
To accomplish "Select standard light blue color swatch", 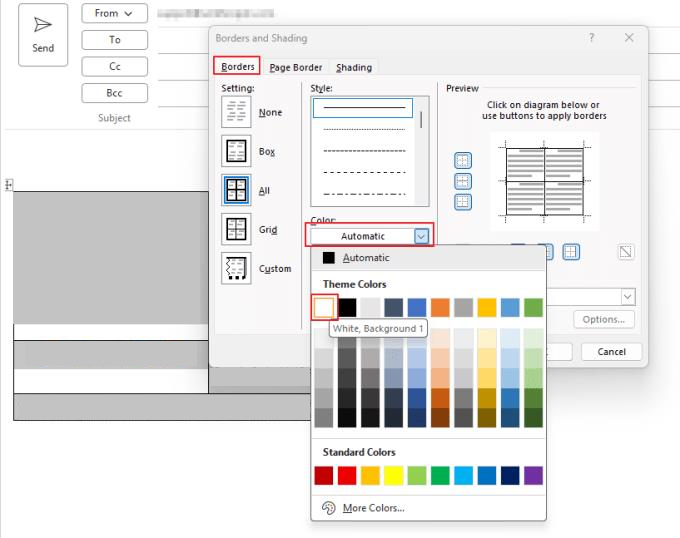I will pyautogui.click(x=464, y=476).
